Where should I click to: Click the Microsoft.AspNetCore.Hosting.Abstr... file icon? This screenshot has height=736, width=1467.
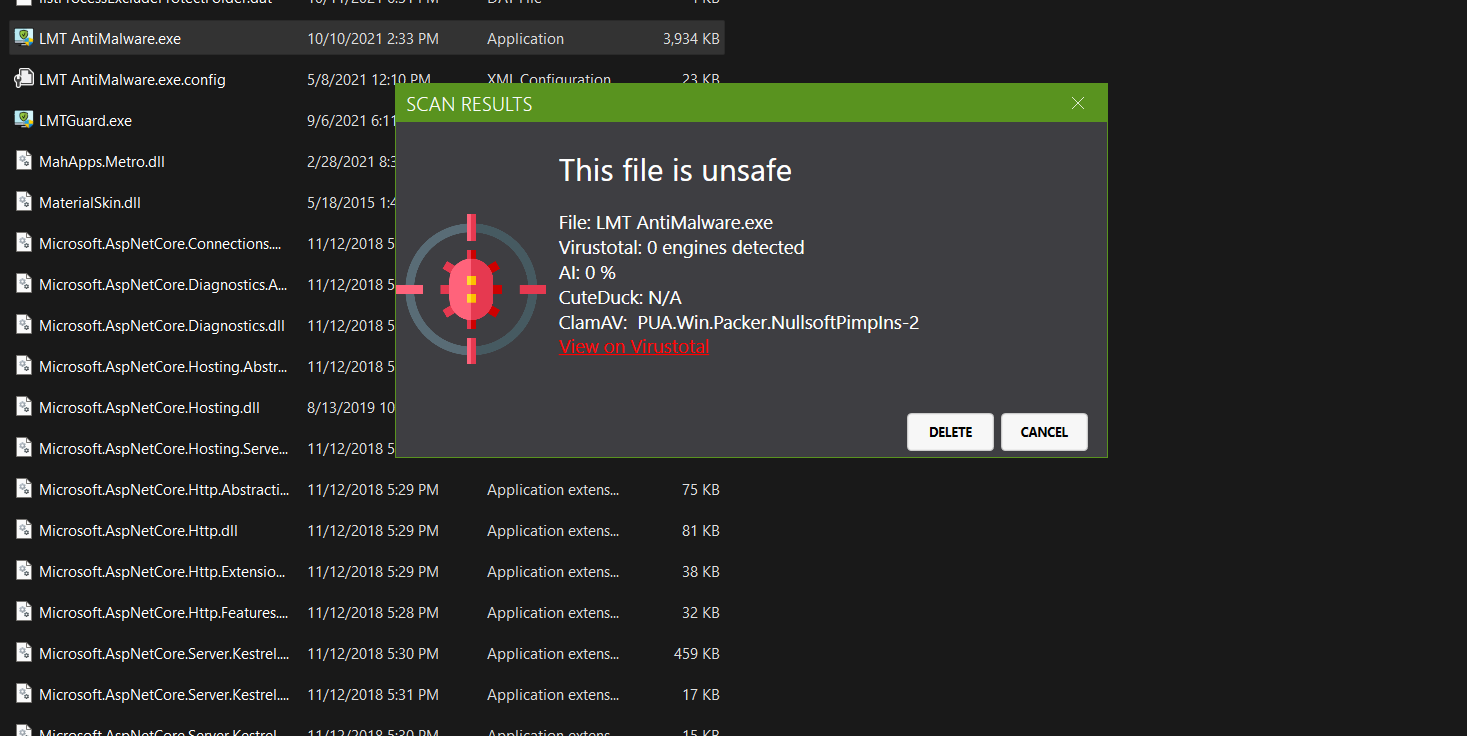[x=24, y=366]
